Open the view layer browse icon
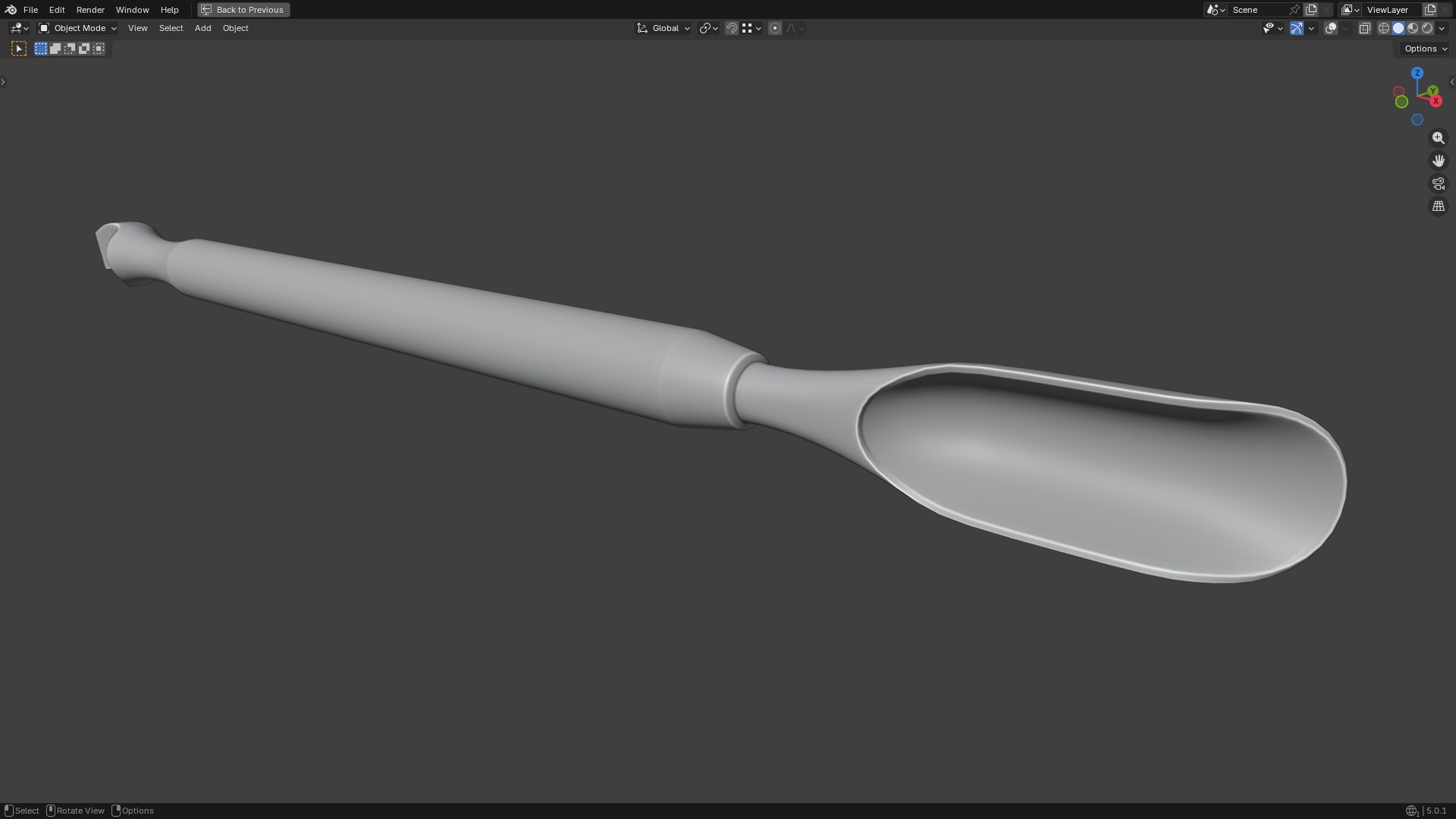Viewport: 1456px width, 819px height. point(1350,10)
